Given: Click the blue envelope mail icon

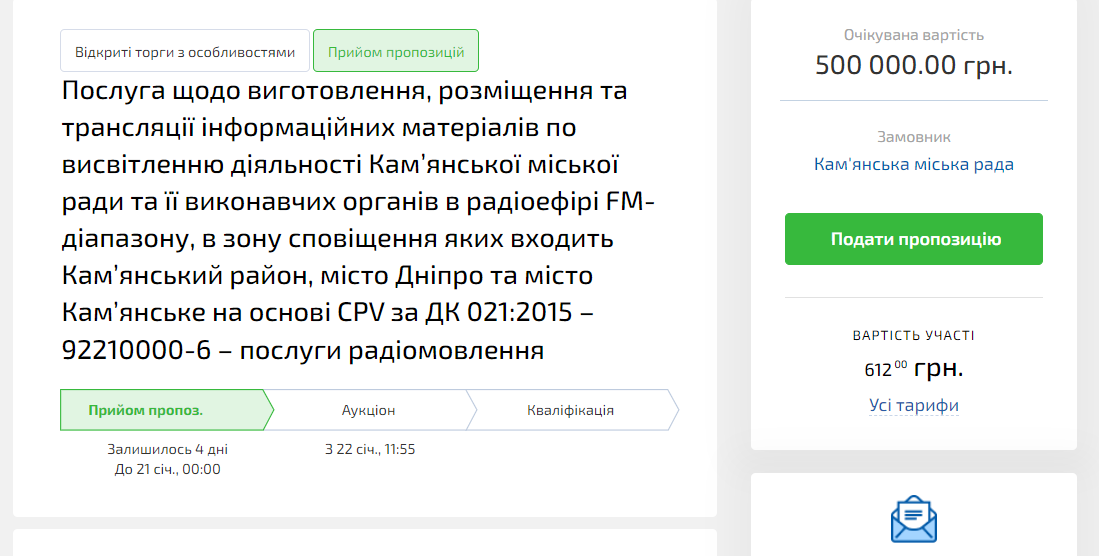Looking at the screenshot, I should [913, 520].
